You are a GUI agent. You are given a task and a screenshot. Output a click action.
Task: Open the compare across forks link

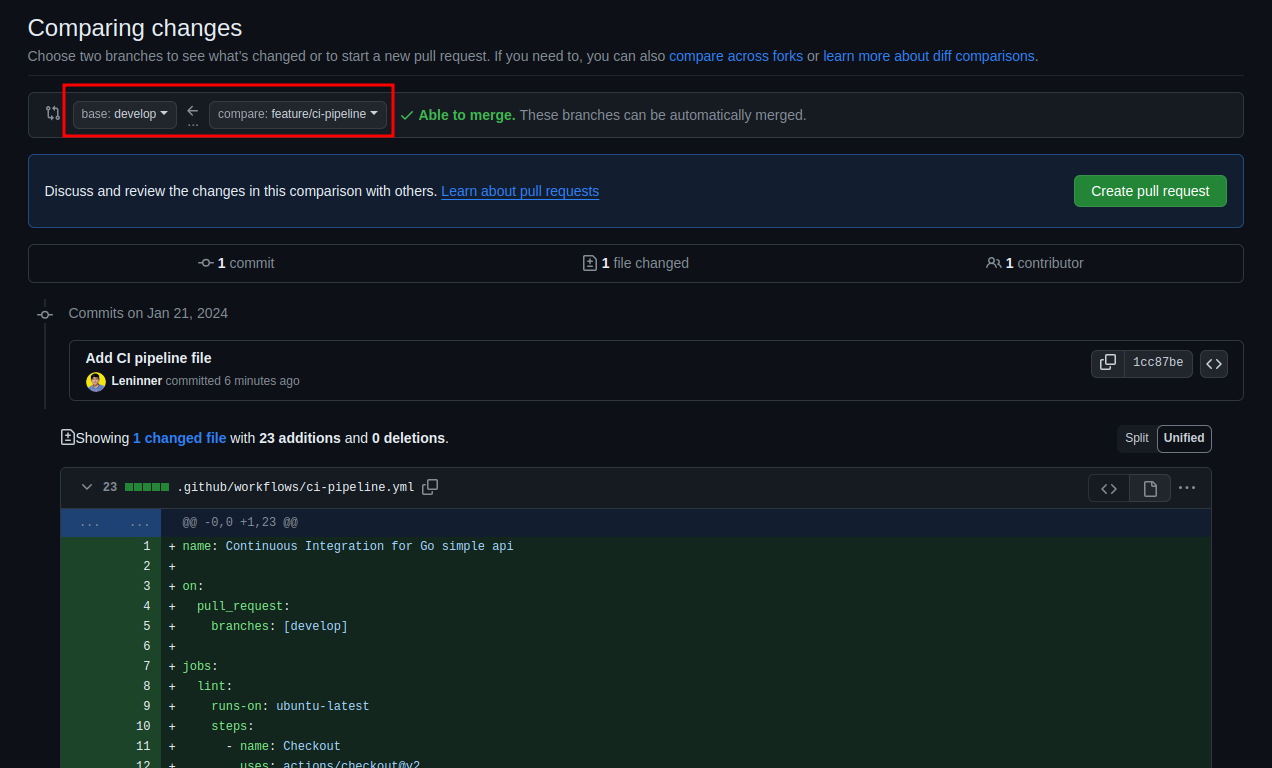[736, 56]
